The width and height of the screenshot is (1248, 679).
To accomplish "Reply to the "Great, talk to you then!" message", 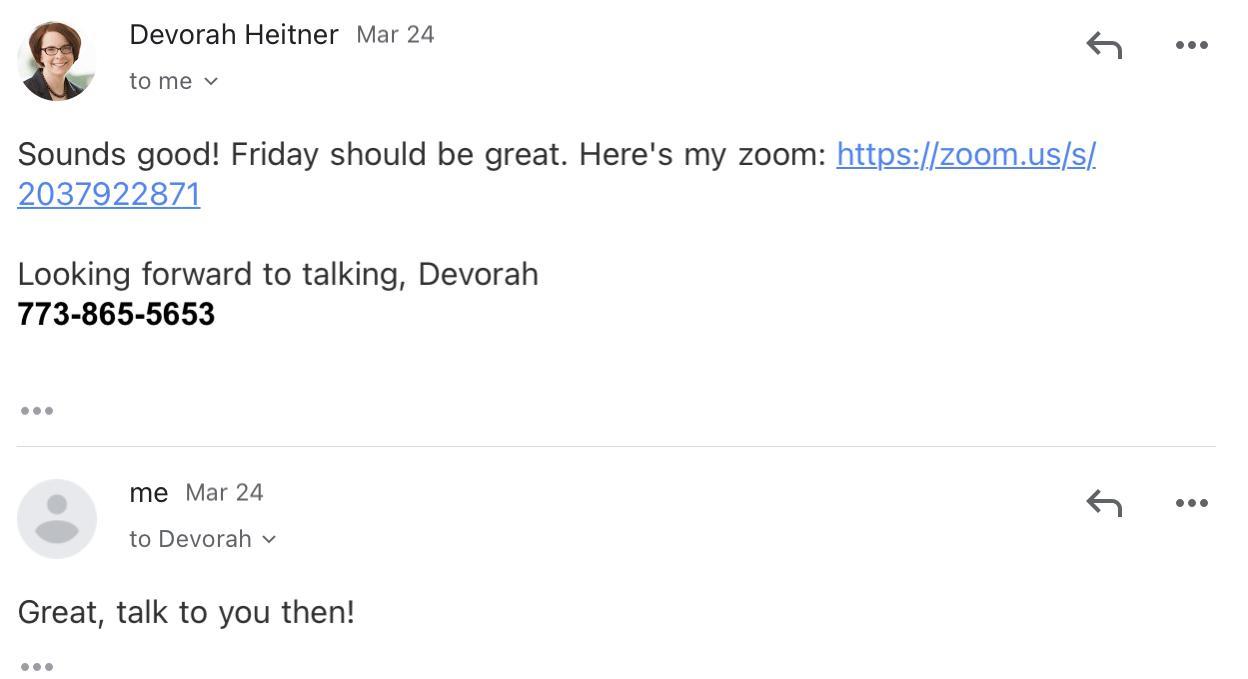I will tap(1104, 503).
